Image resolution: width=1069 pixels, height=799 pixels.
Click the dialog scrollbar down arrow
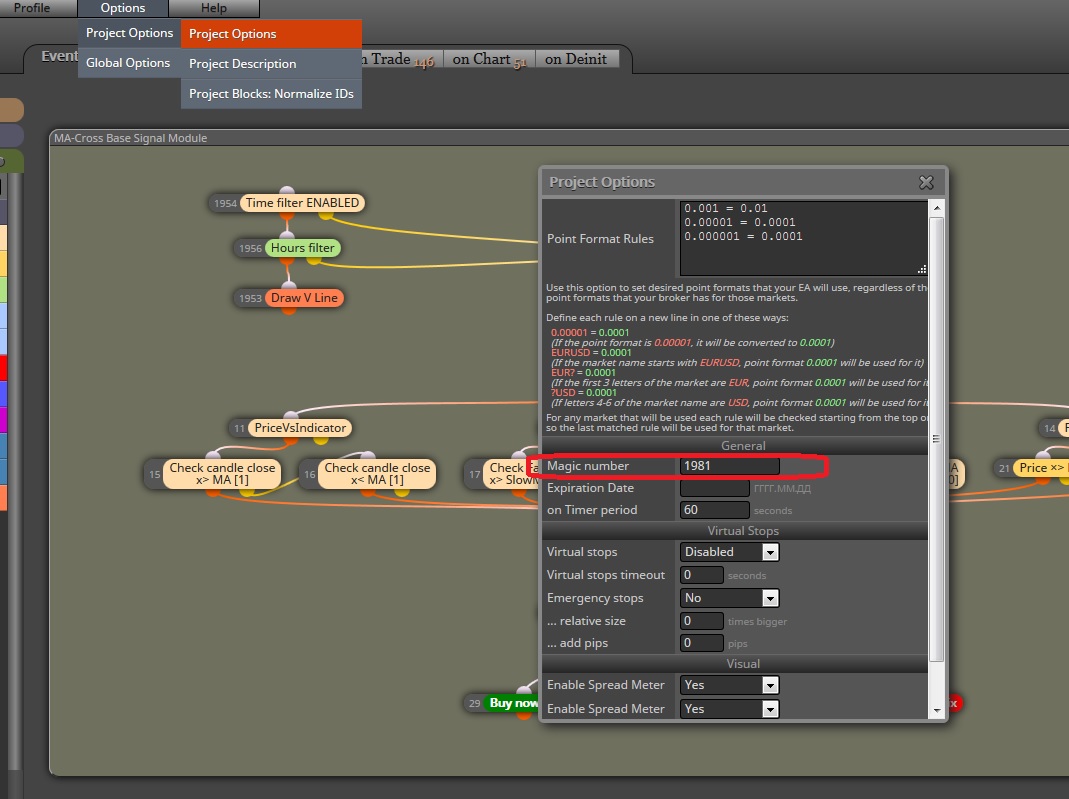pyautogui.click(x=937, y=710)
